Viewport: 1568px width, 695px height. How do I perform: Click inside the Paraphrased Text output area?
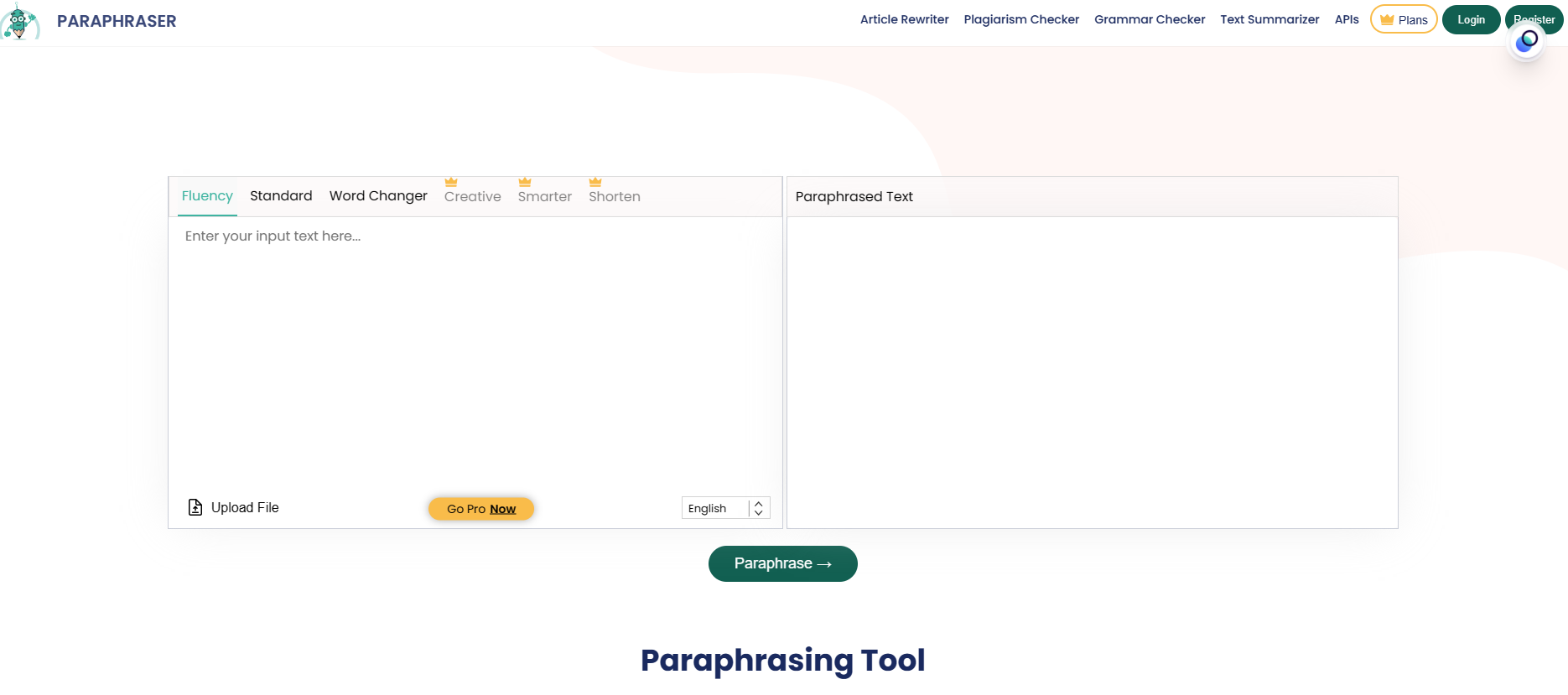tap(1092, 372)
